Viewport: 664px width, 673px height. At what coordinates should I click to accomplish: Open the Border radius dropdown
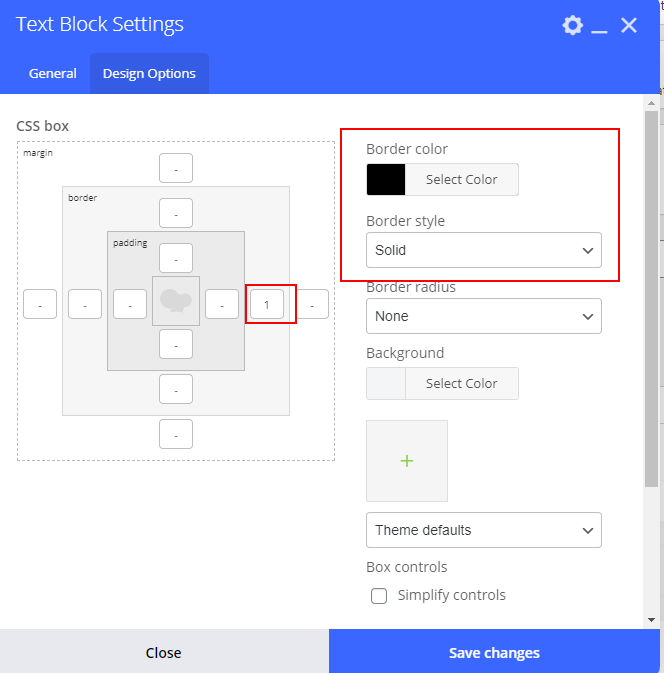coord(484,316)
